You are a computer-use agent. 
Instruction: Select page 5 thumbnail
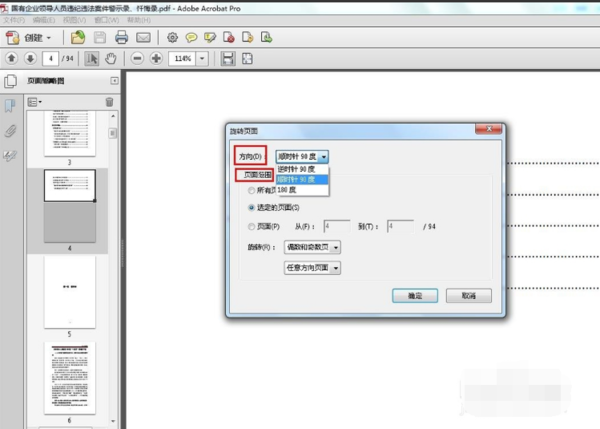point(70,292)
